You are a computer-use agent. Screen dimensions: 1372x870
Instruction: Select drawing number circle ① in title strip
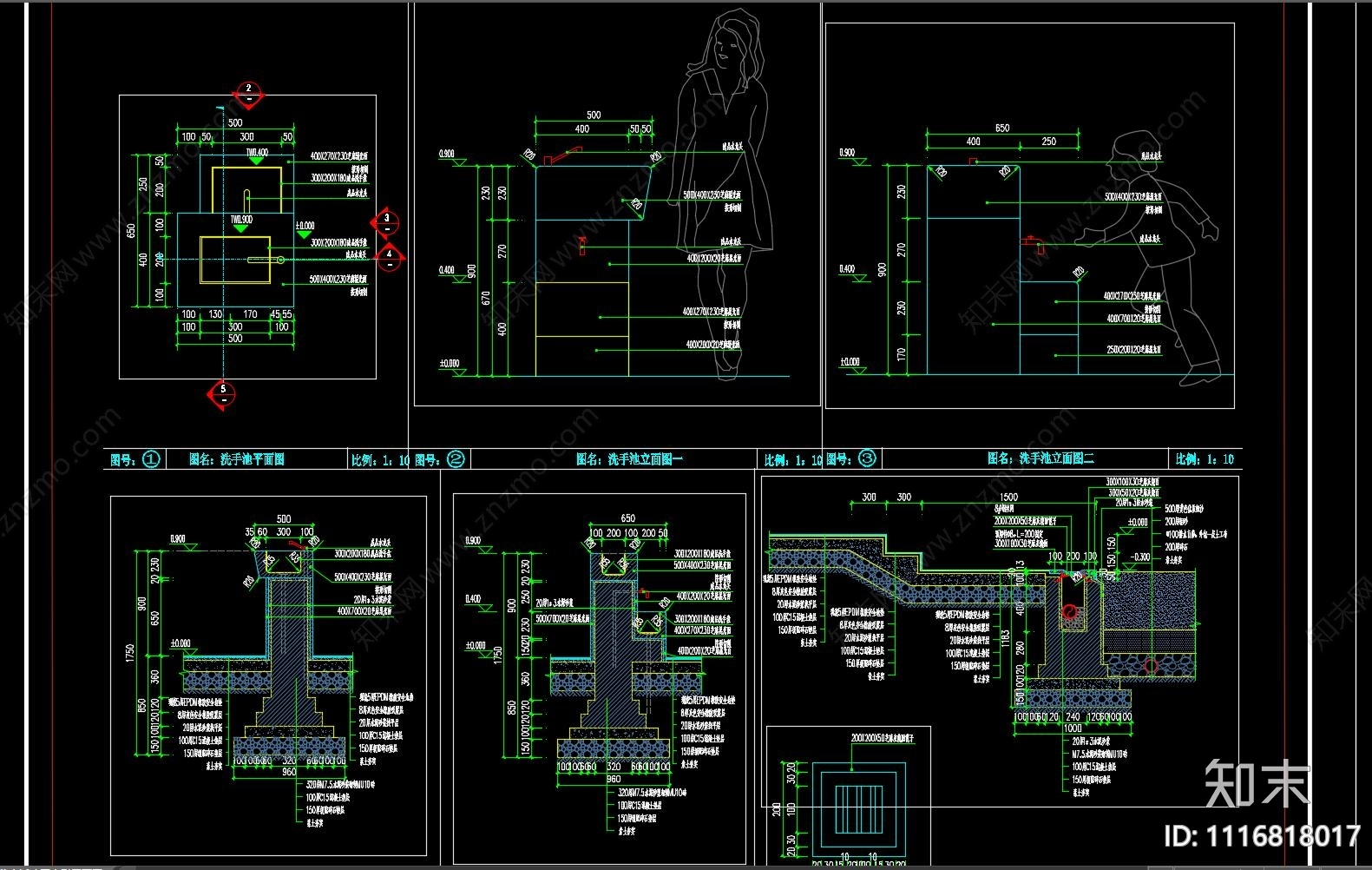(x=151, y=459)
